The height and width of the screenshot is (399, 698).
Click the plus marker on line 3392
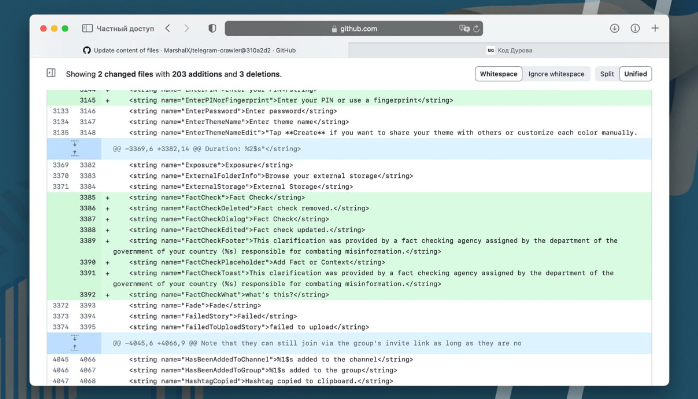click(x=107, y=295)
